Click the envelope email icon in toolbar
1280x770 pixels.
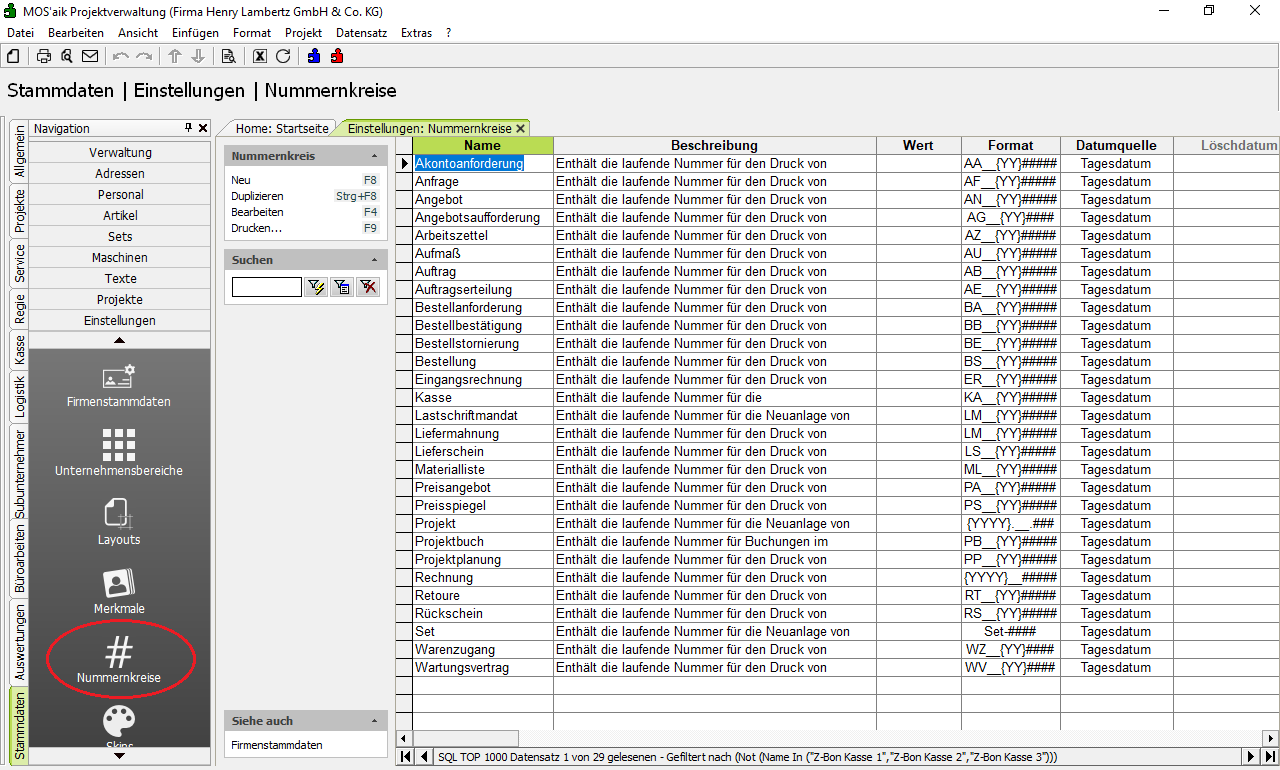click(x=90, y=56)
